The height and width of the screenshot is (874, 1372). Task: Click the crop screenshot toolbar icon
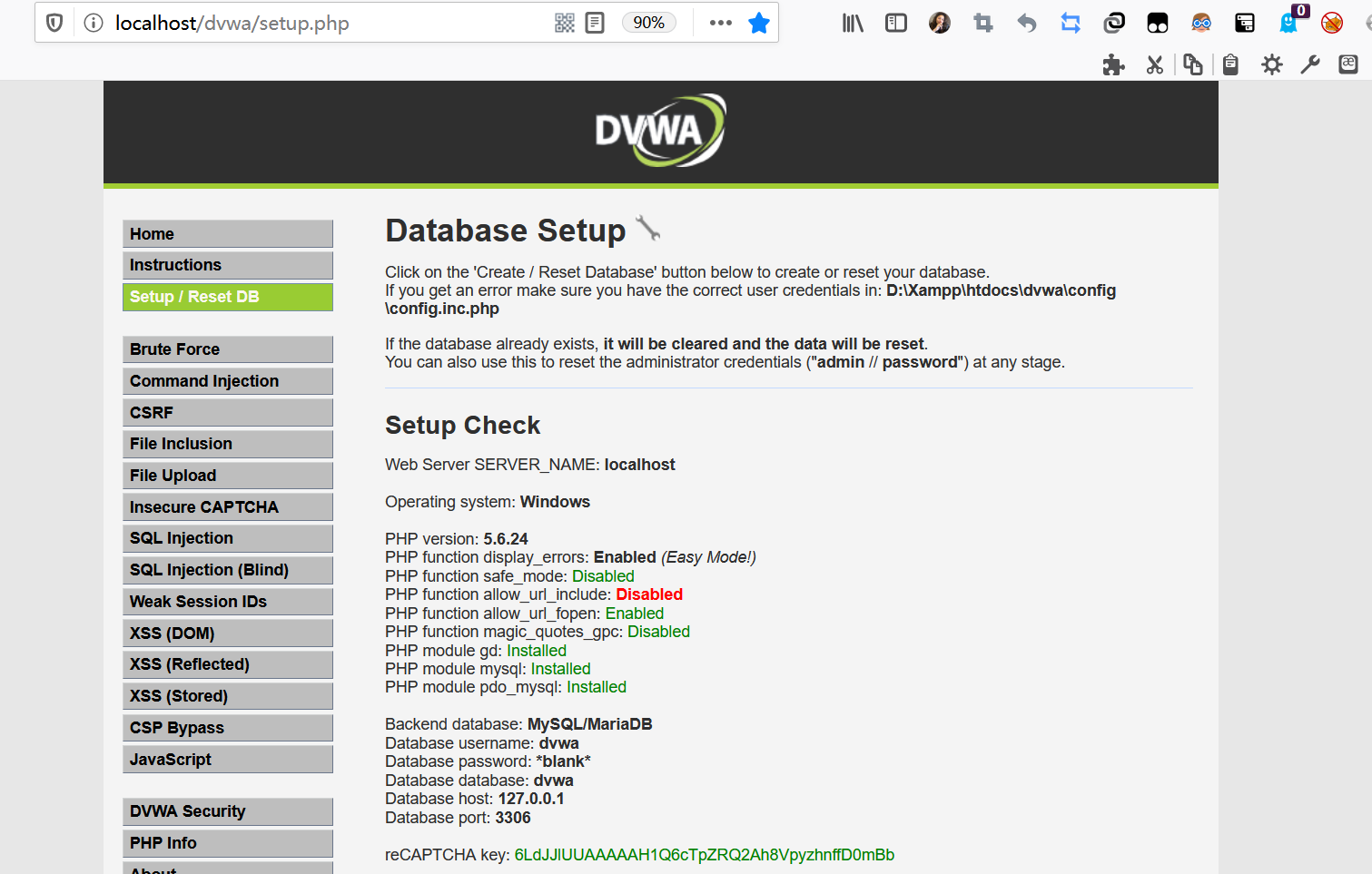tap(982, 23)
